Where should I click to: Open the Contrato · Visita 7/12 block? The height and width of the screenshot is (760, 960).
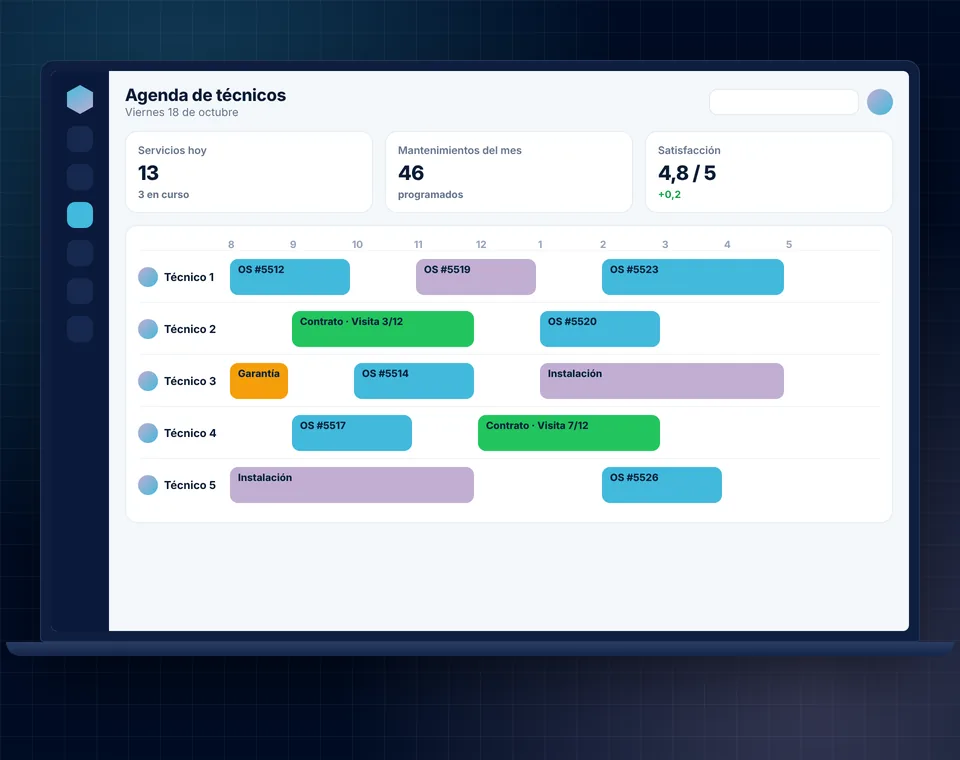[569, 433]
